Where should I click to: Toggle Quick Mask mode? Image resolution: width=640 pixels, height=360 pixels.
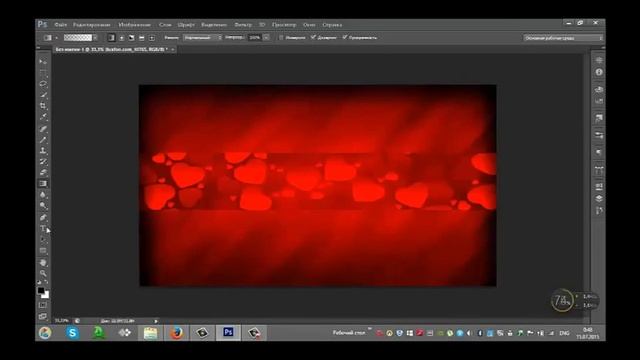[x=43, y=305]
